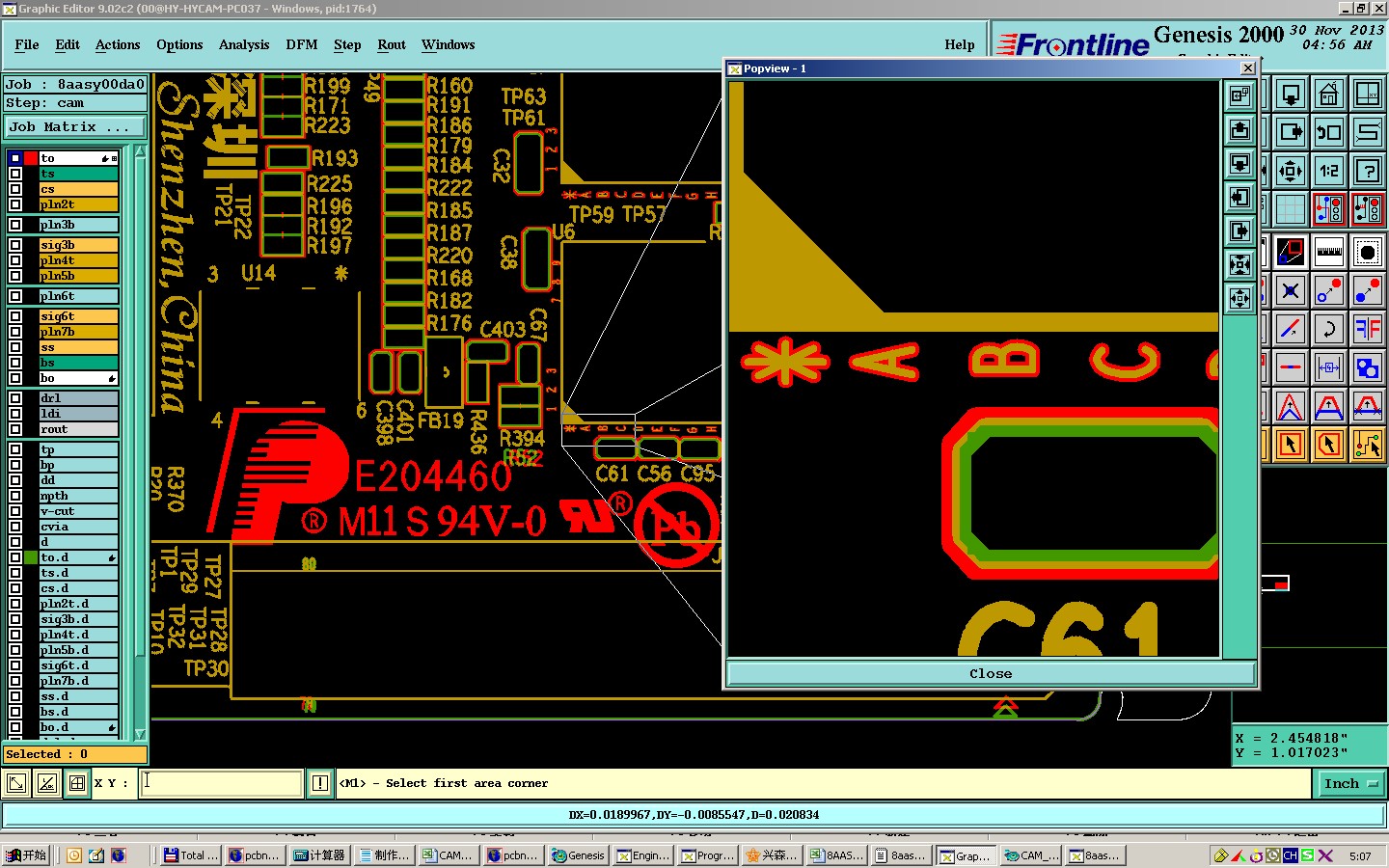
Task: Toggle checkbox for layer drl
Action: pyautogui.click(x=15, y=398)
